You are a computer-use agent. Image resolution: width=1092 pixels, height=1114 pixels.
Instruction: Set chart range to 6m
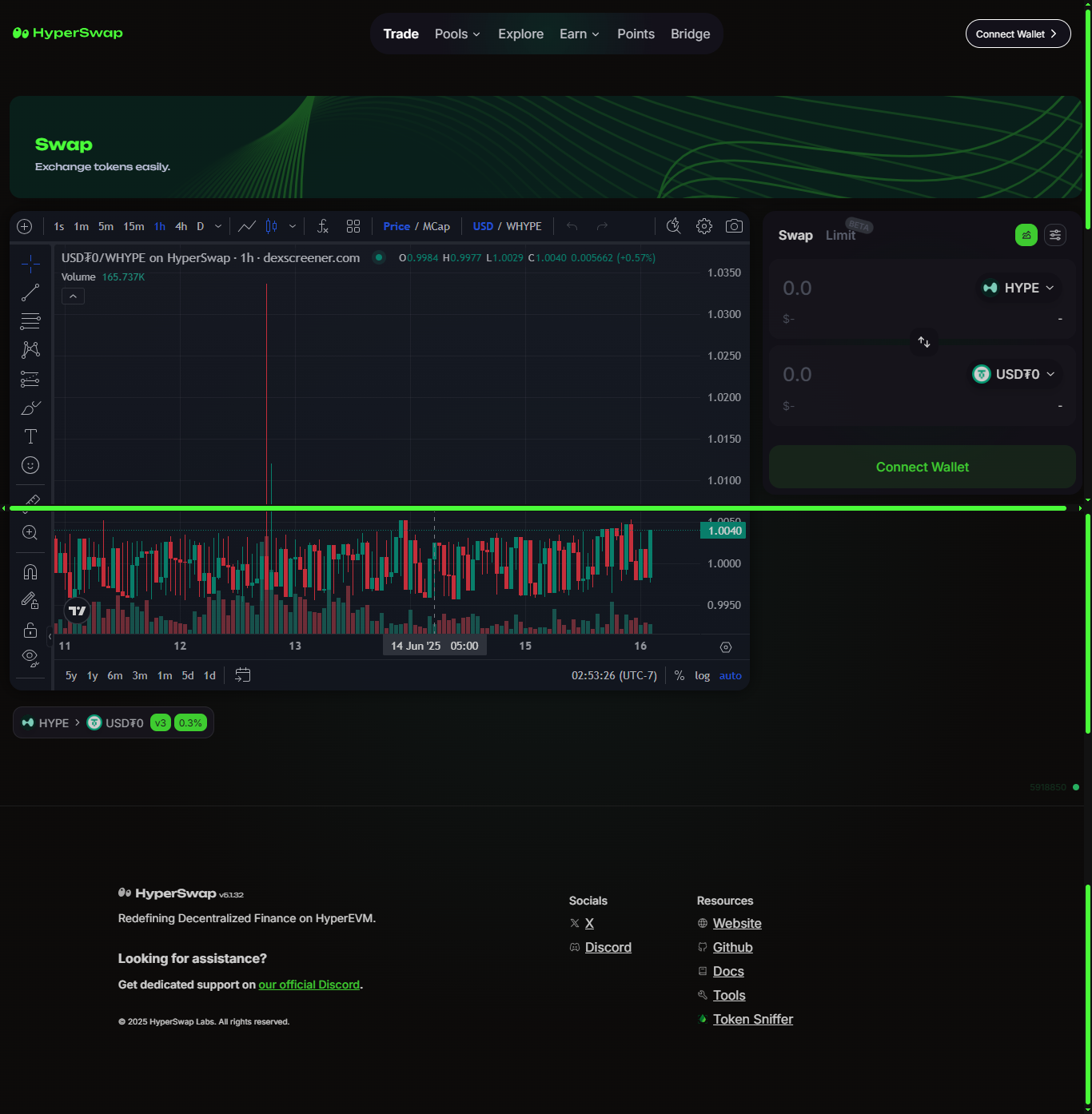[x=115, y=675]
